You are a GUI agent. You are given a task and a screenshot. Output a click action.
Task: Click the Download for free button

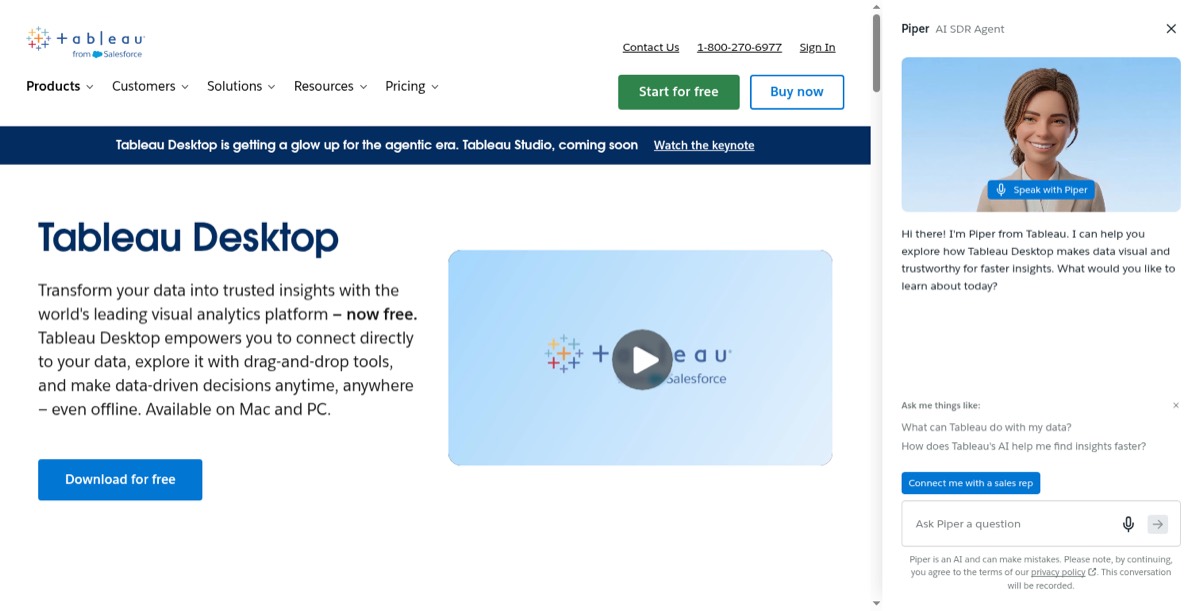120,480
